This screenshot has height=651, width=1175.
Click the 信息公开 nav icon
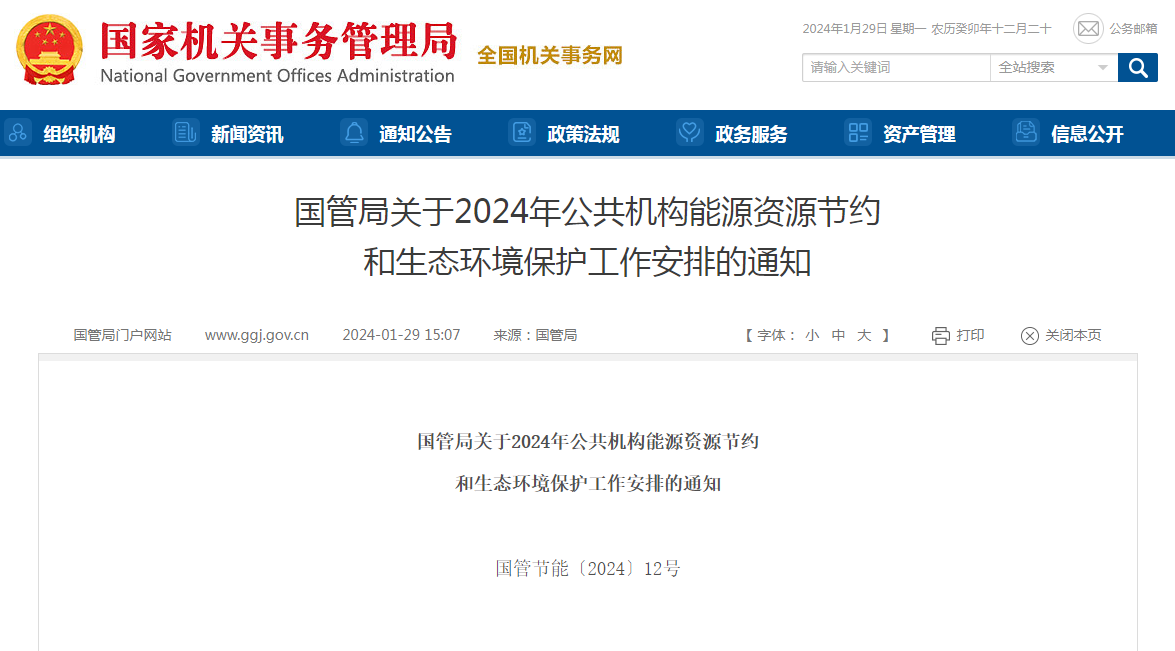coord(1025,133)
